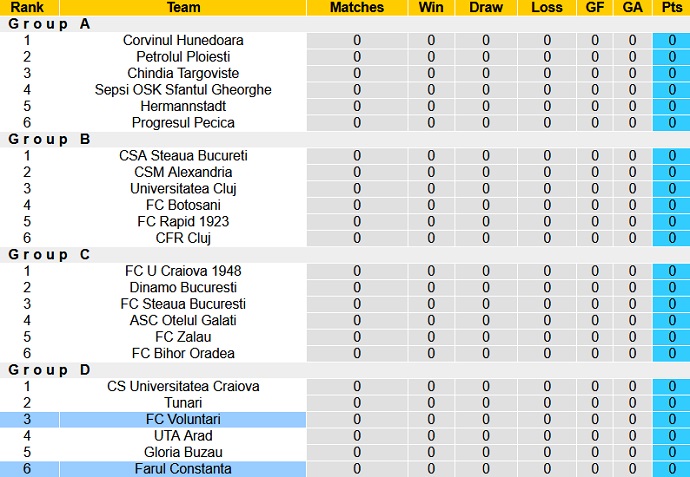
Task: Collapse the Group B section header
Action: (x=49, y=139)
